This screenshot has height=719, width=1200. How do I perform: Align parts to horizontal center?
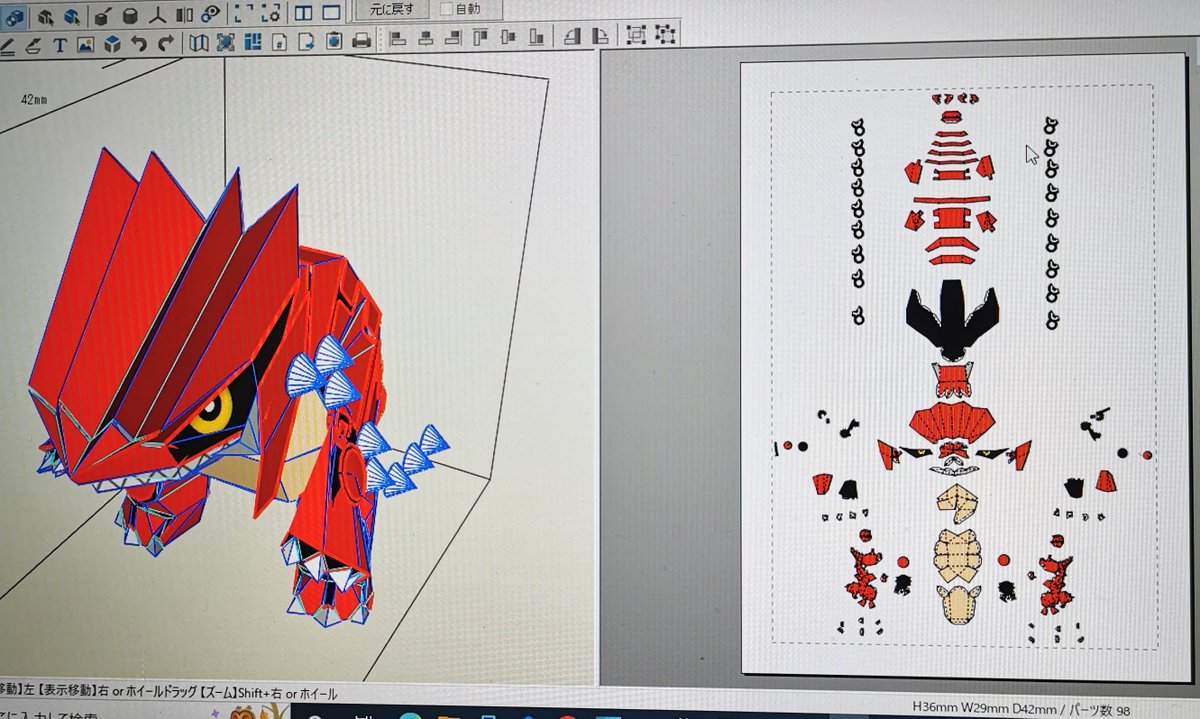click(427, 39)
